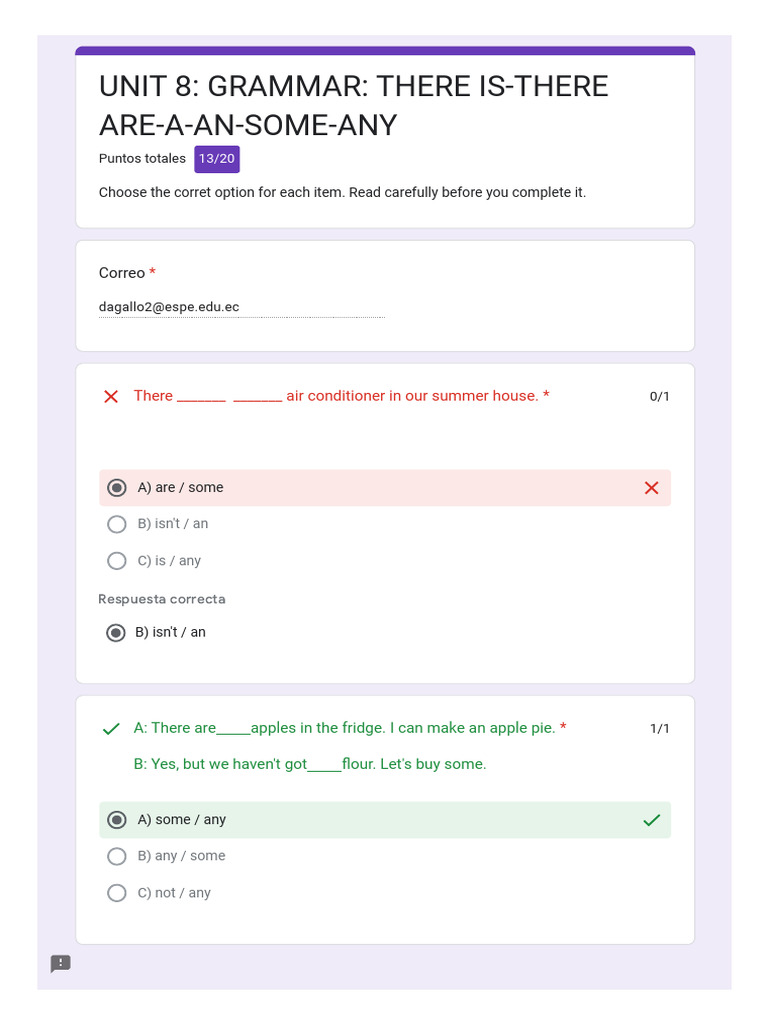Click the red X beside the air conditioner question
The image size is (768, 1024).
coord(111,397)
